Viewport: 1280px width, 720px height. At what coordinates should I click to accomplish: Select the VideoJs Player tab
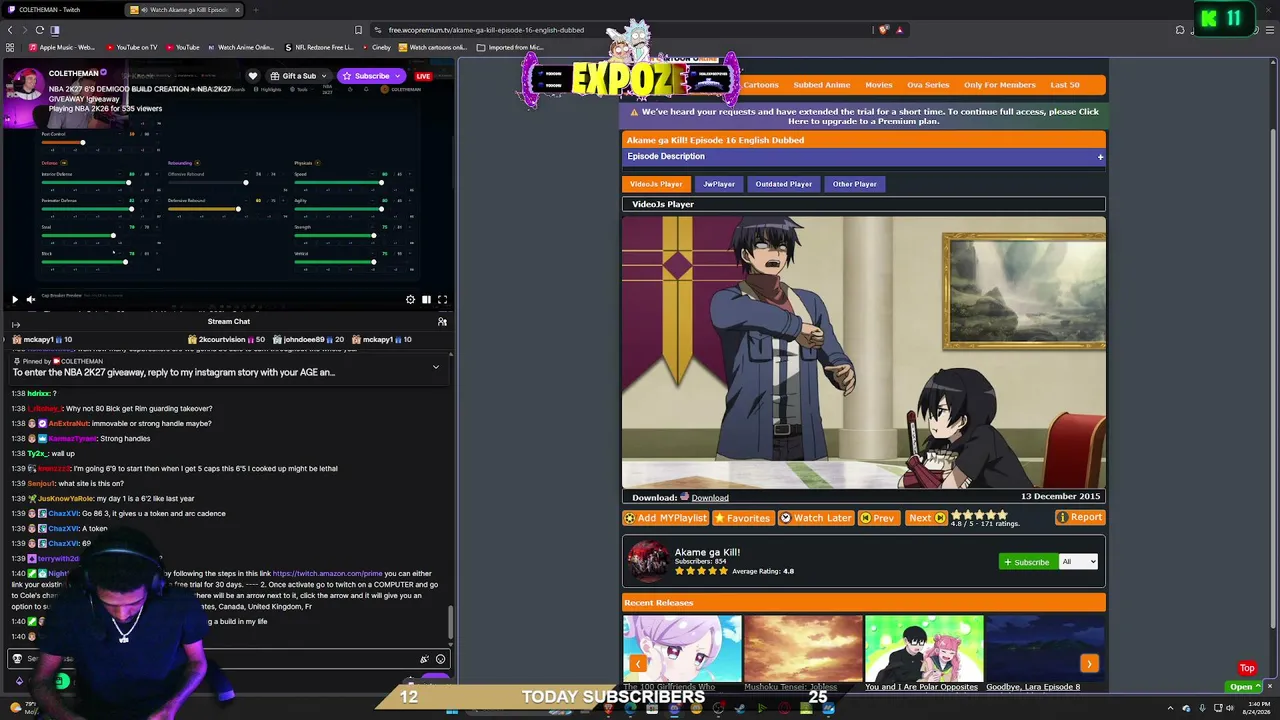[x=656, y=184]
